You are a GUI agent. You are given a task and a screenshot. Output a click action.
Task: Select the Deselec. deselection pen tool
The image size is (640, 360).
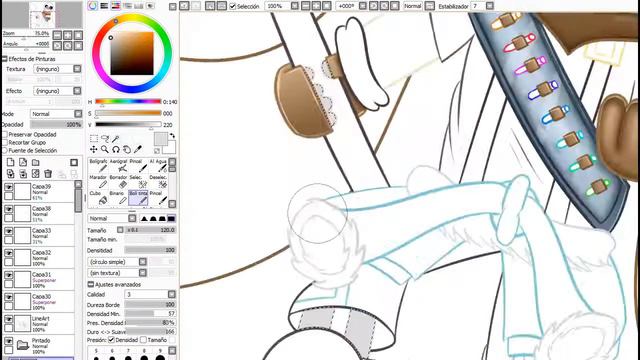click(158, 182)
